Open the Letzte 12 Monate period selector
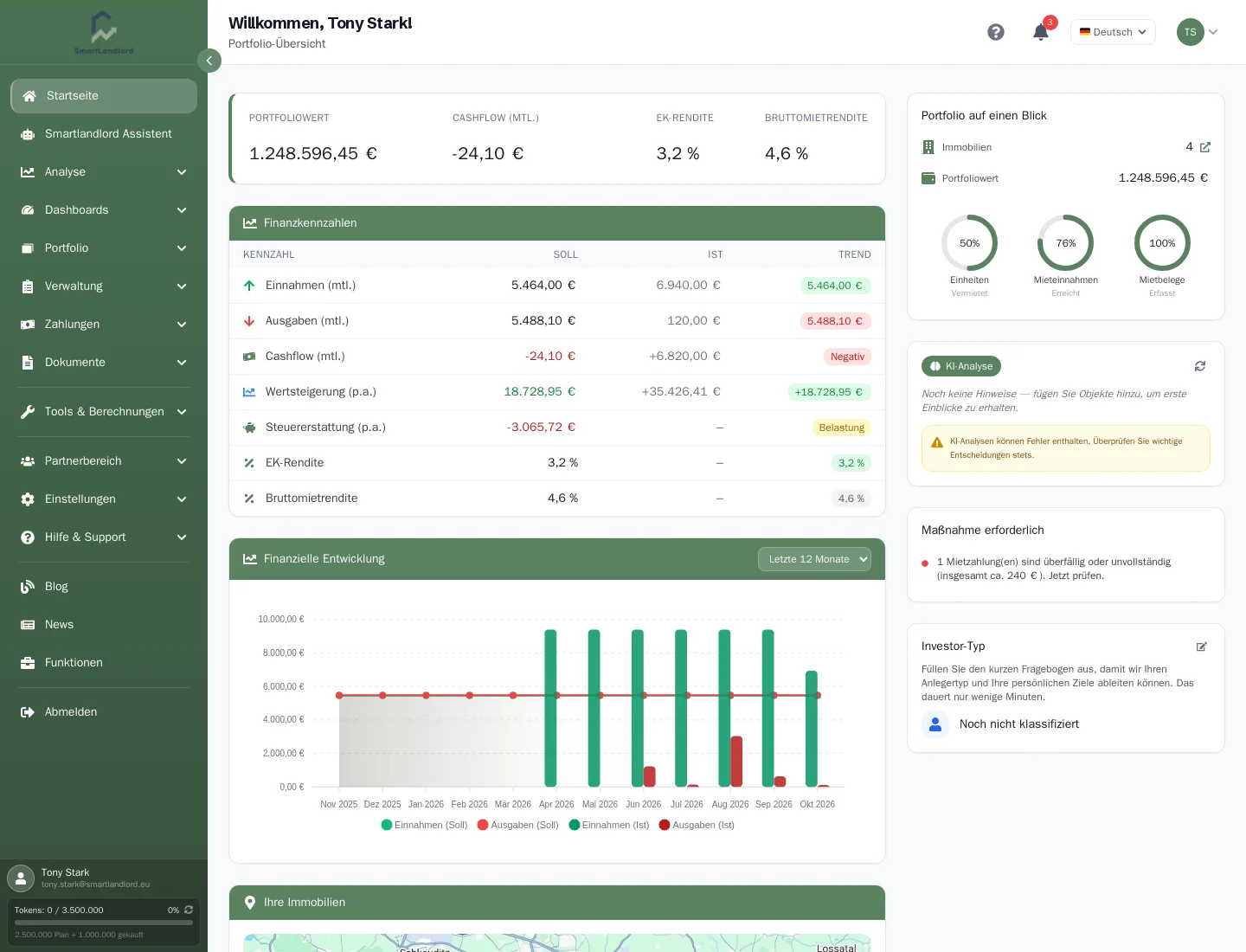This screenshot has height=952, width=1246. point(814,559)
